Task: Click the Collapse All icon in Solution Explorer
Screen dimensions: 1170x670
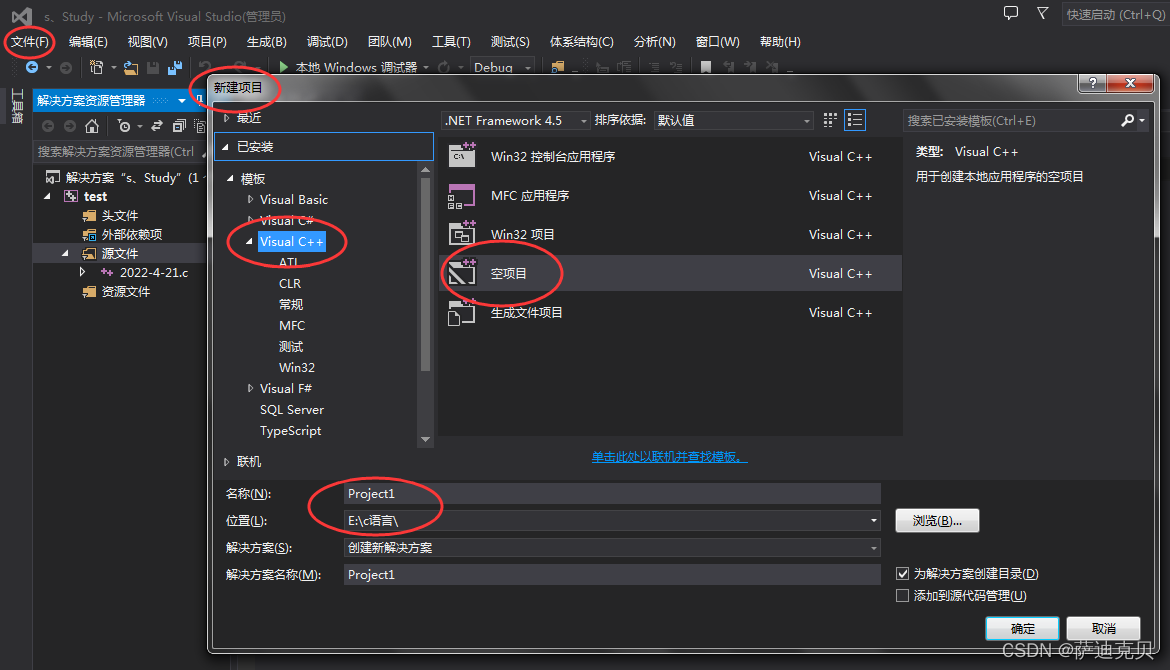Action: 179,126
